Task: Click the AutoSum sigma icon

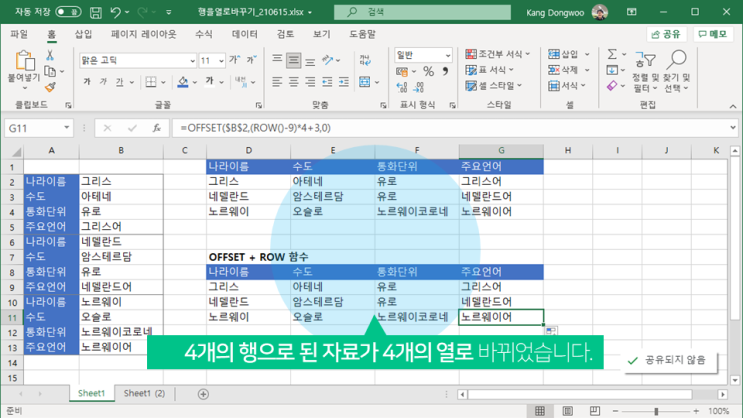Action: coord(612,54)
